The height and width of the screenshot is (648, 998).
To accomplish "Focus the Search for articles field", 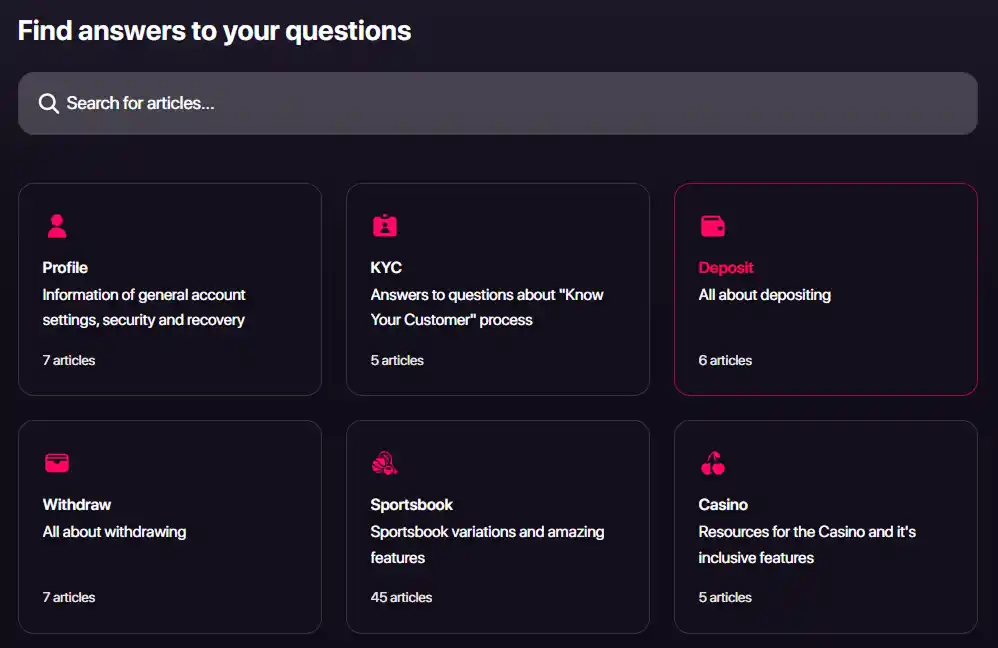I will click(x=498, y=103).
